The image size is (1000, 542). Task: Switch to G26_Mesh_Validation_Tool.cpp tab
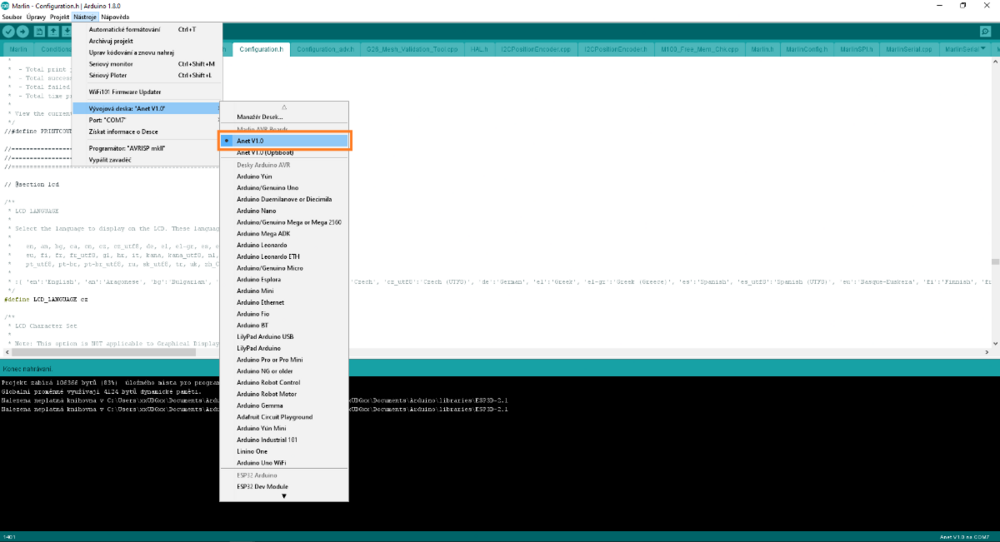click(x=412, y=49)
